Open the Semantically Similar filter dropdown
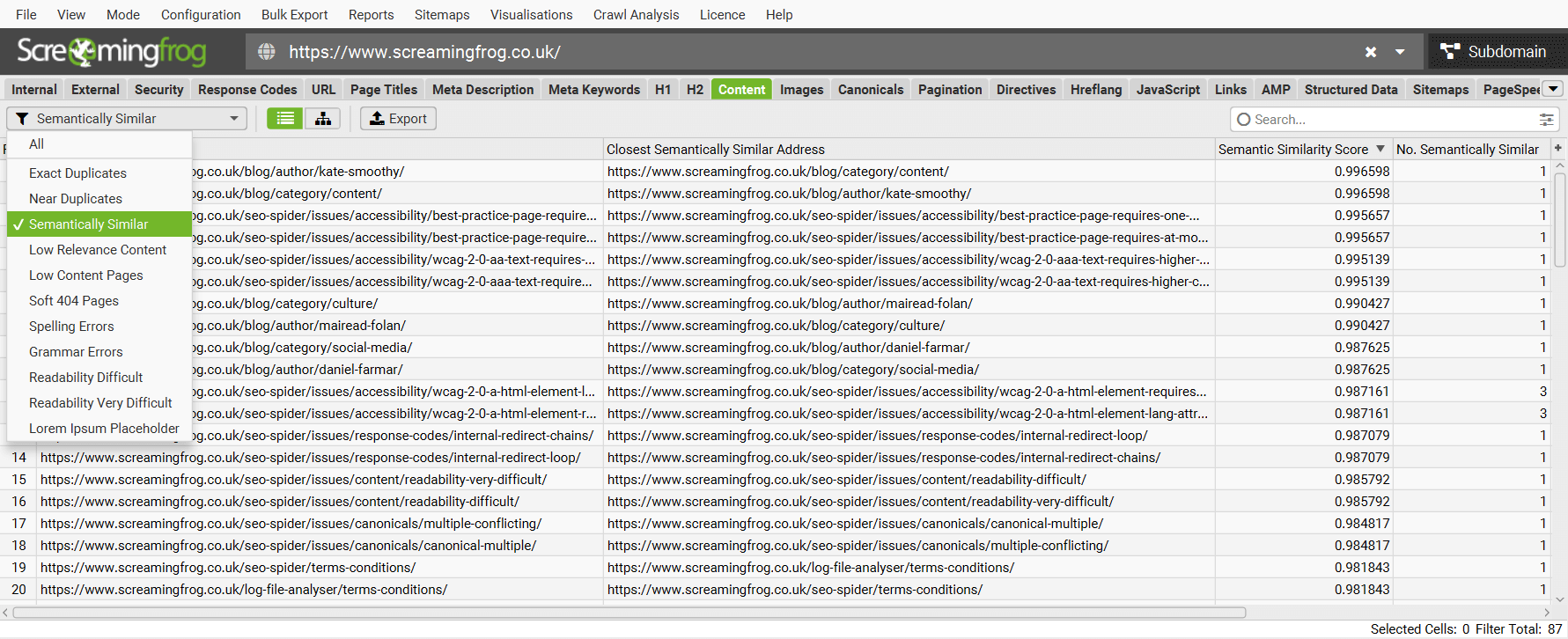Screen dimensions: 1568x639 128,119
